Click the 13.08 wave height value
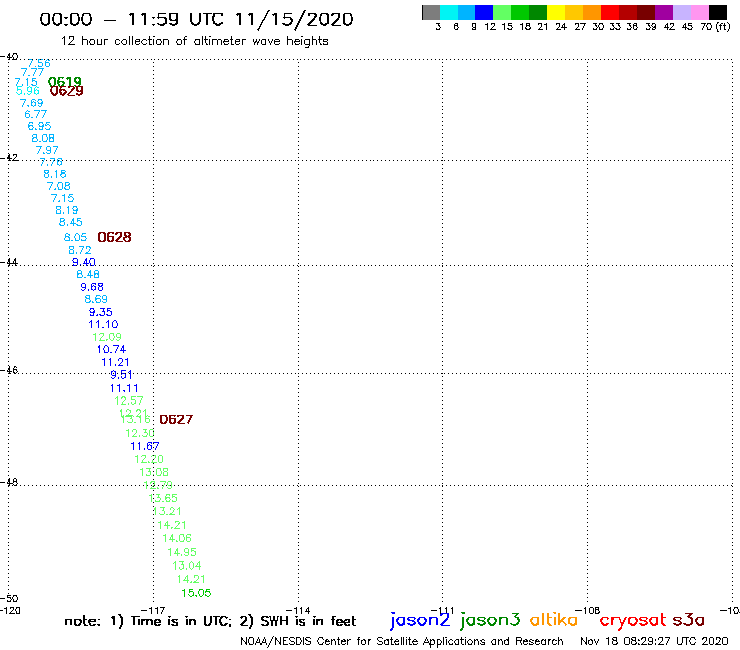 point(154,472)
